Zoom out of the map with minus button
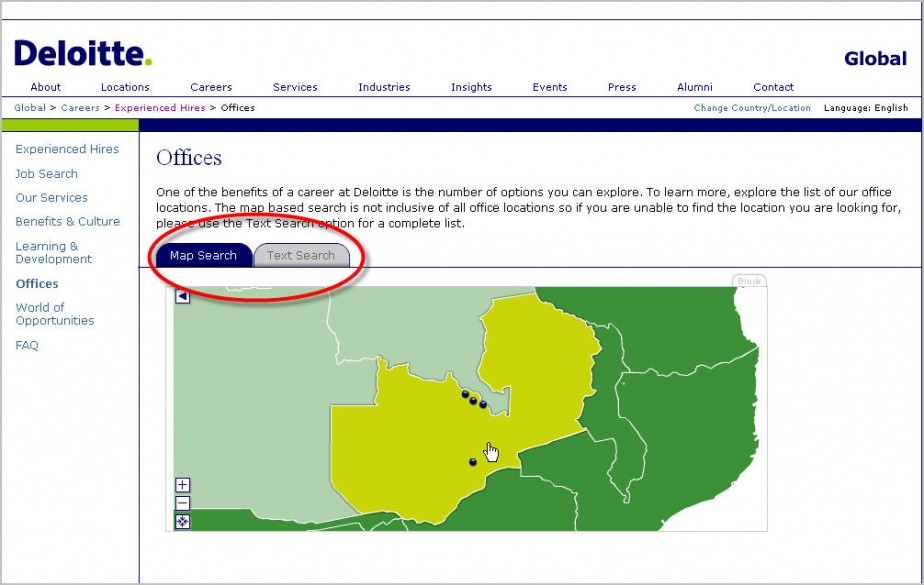This screenshot has width=924, height=585. tap(182, 503)
